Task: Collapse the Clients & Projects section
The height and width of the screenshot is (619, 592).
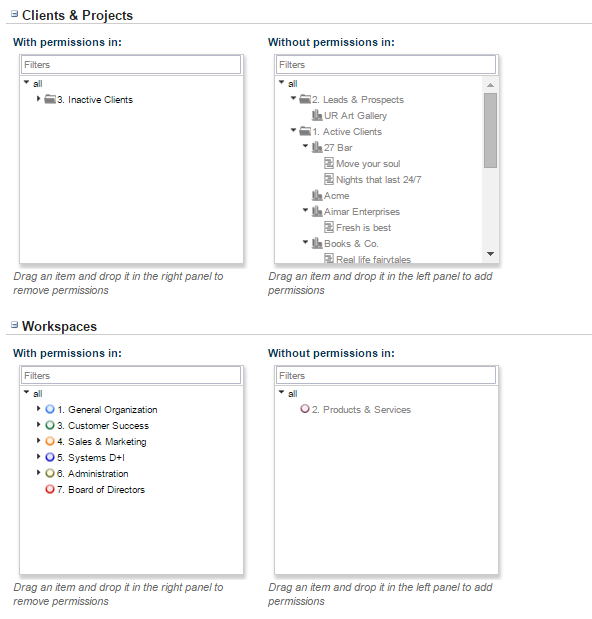Action: 15,14
